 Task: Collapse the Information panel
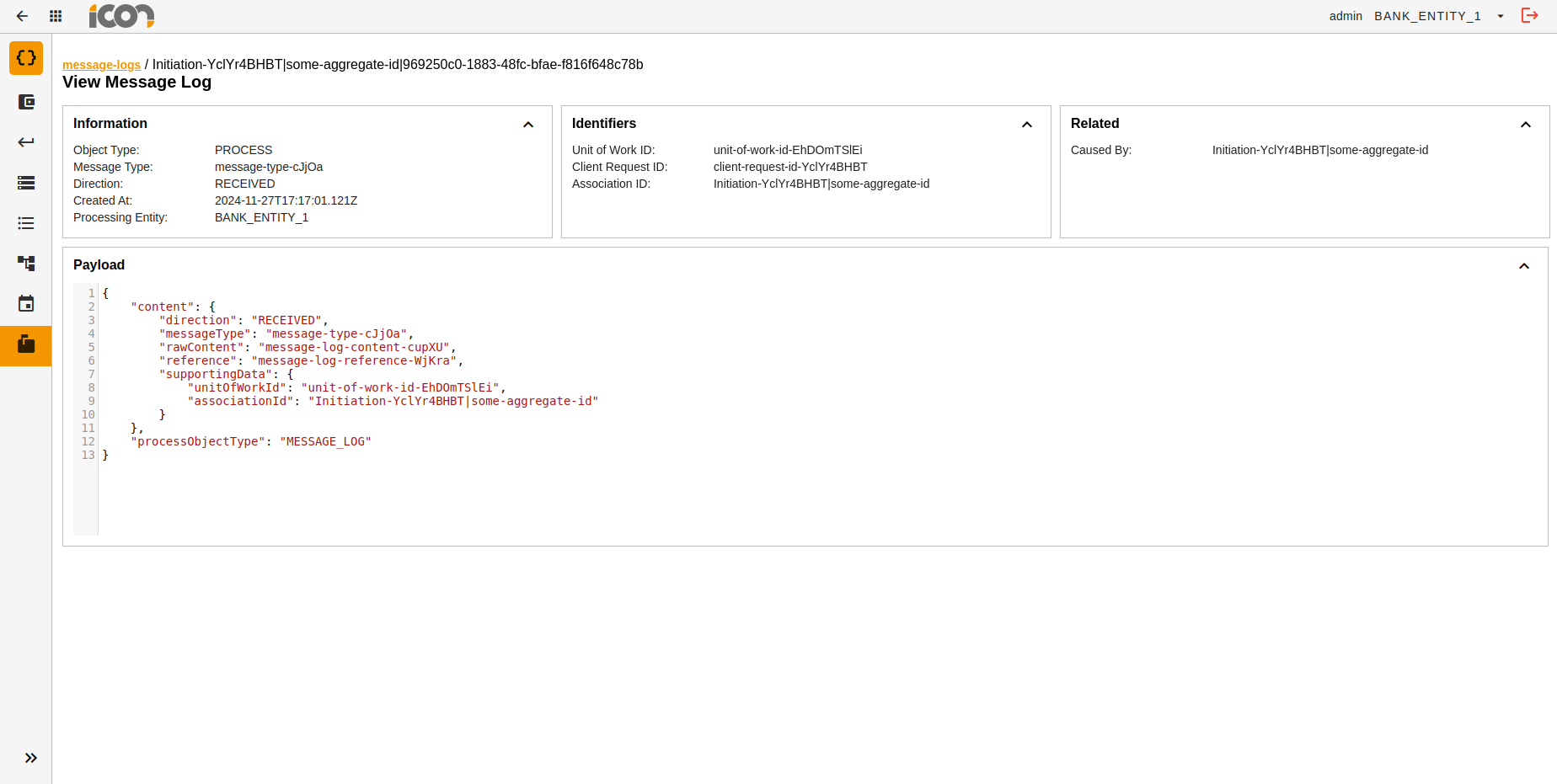pyautogui.click(x=528, y=125)
